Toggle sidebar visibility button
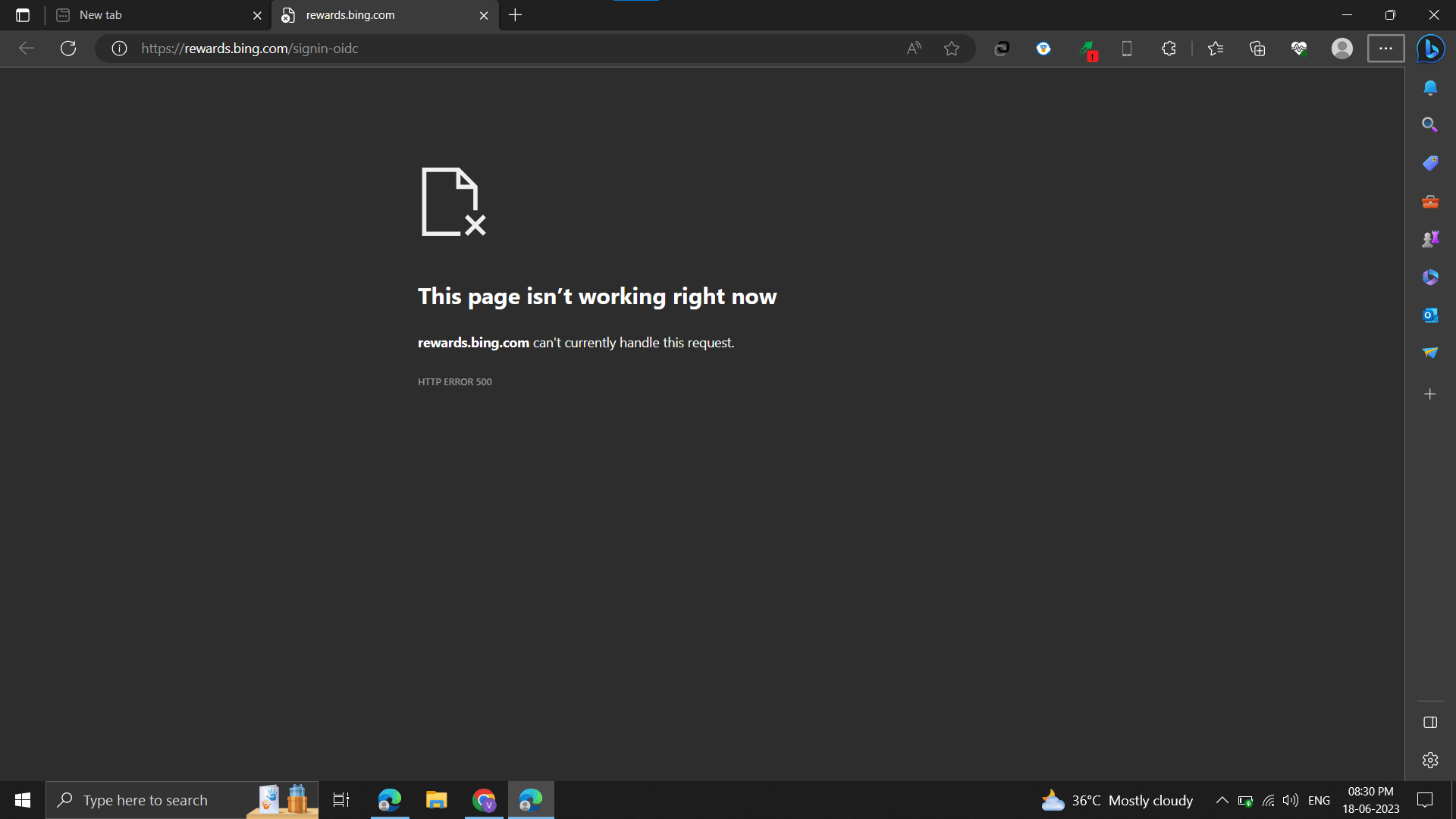Screen dimensions: 1456x819 coord(1430,723)
